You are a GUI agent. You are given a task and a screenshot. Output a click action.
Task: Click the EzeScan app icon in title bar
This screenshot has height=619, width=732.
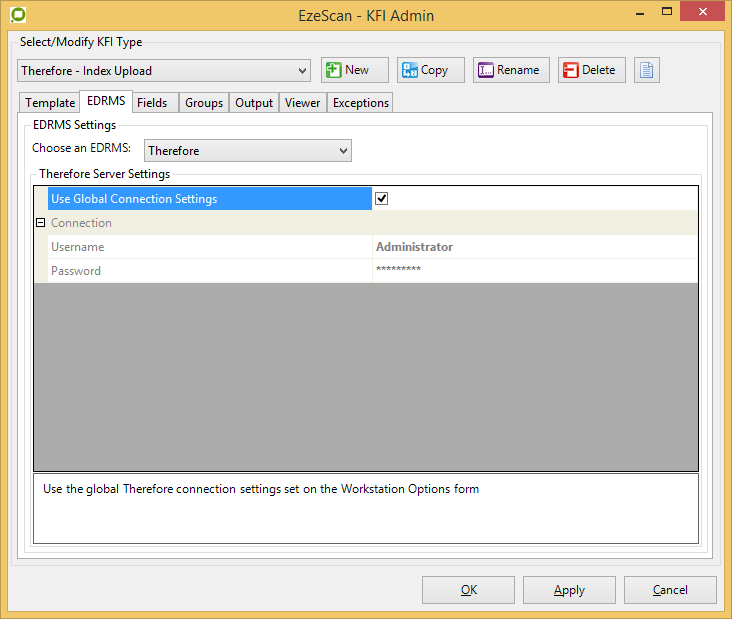tap(17, 15)
